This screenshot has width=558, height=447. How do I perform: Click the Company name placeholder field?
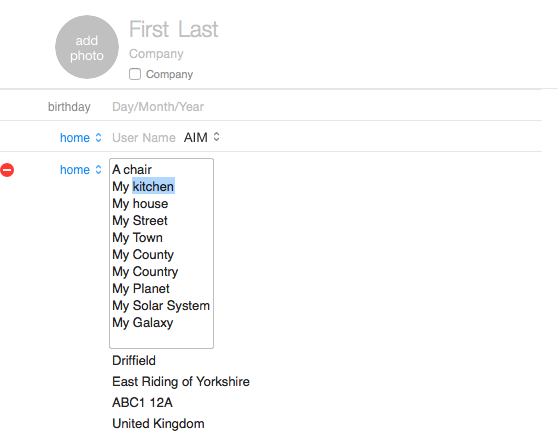156,54
